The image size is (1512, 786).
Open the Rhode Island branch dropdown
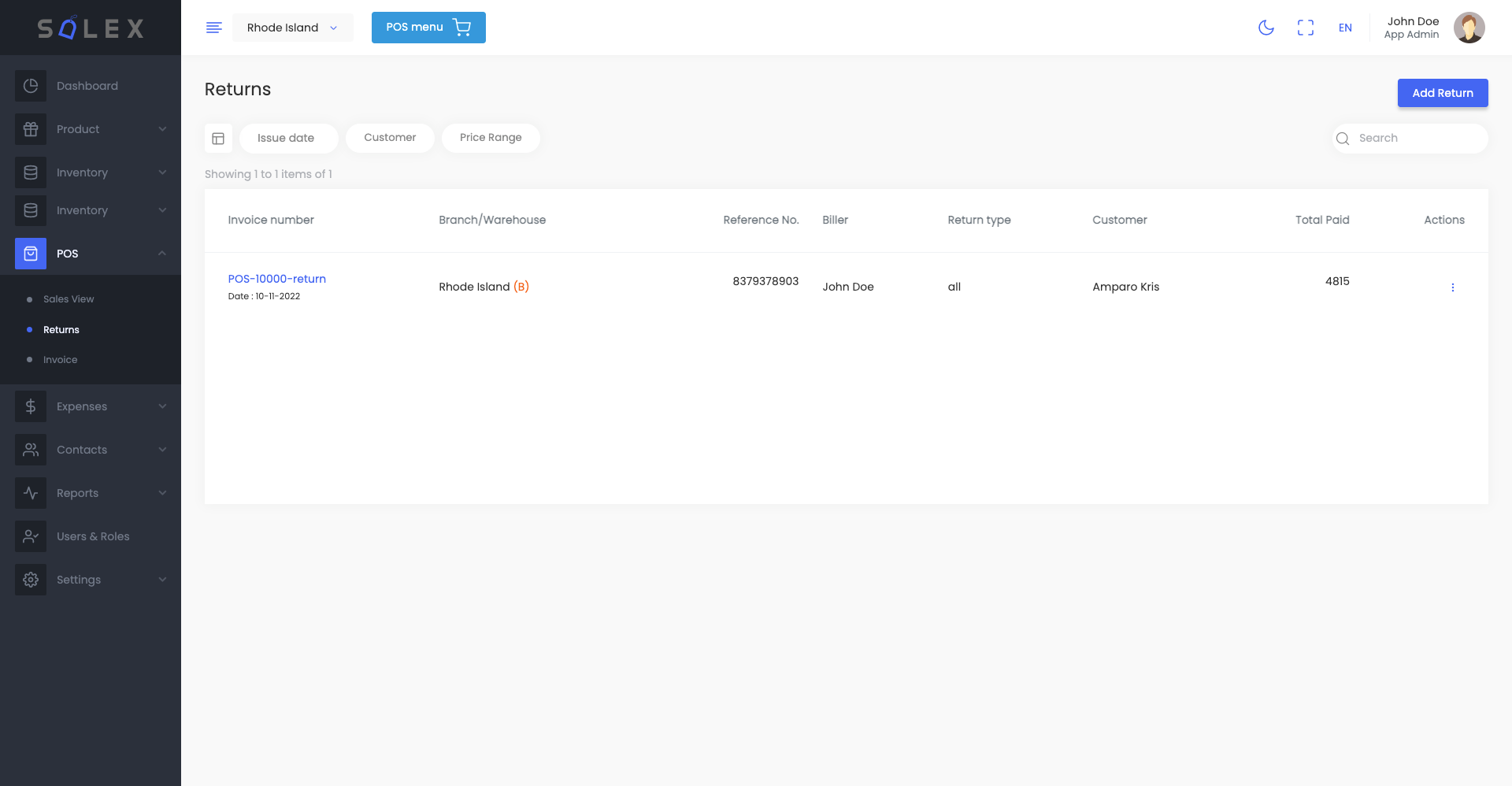click(x=292, y=28)
